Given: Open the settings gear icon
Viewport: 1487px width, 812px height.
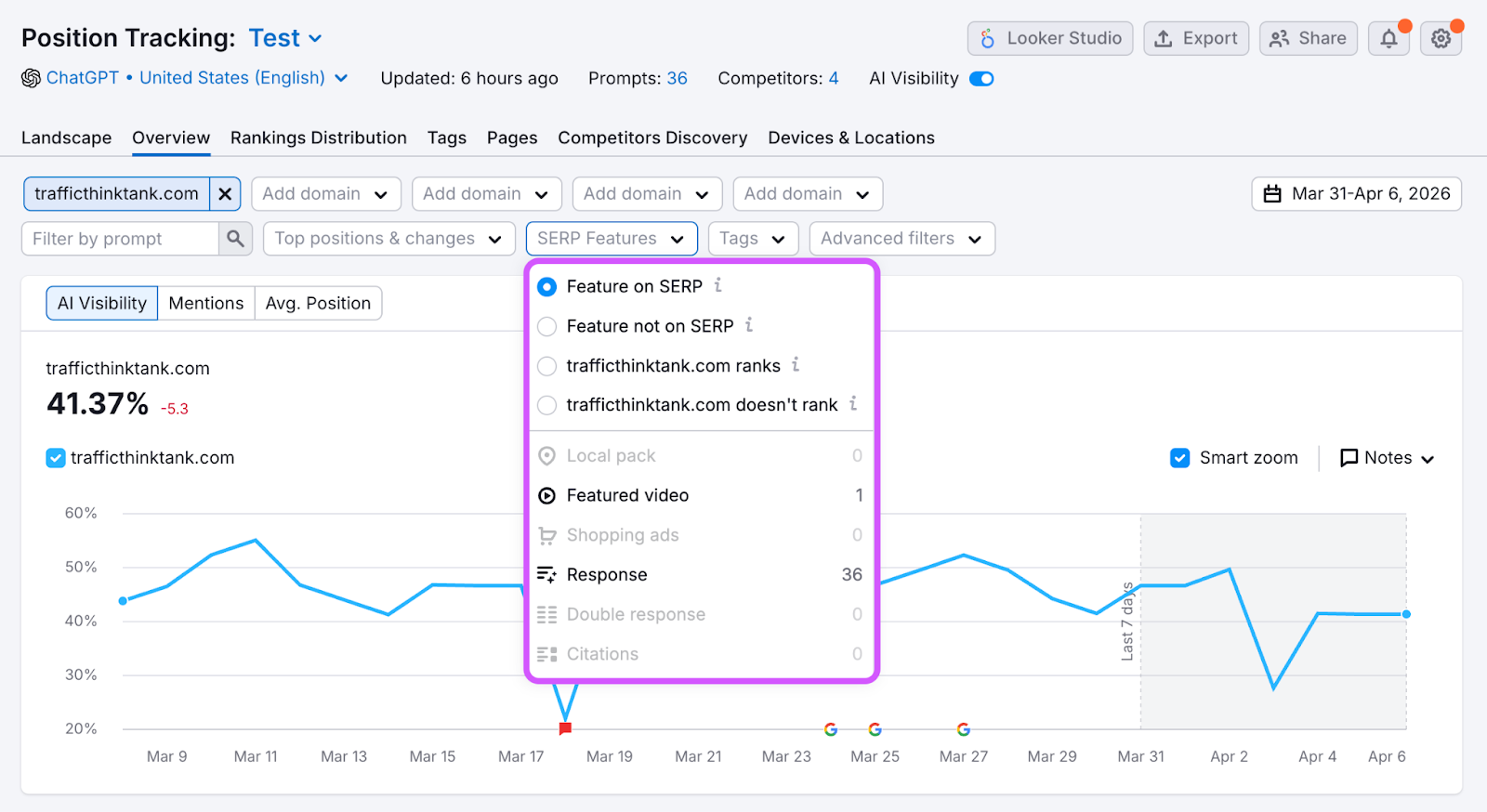Looking at the screenshot, I should [1441, 39].
